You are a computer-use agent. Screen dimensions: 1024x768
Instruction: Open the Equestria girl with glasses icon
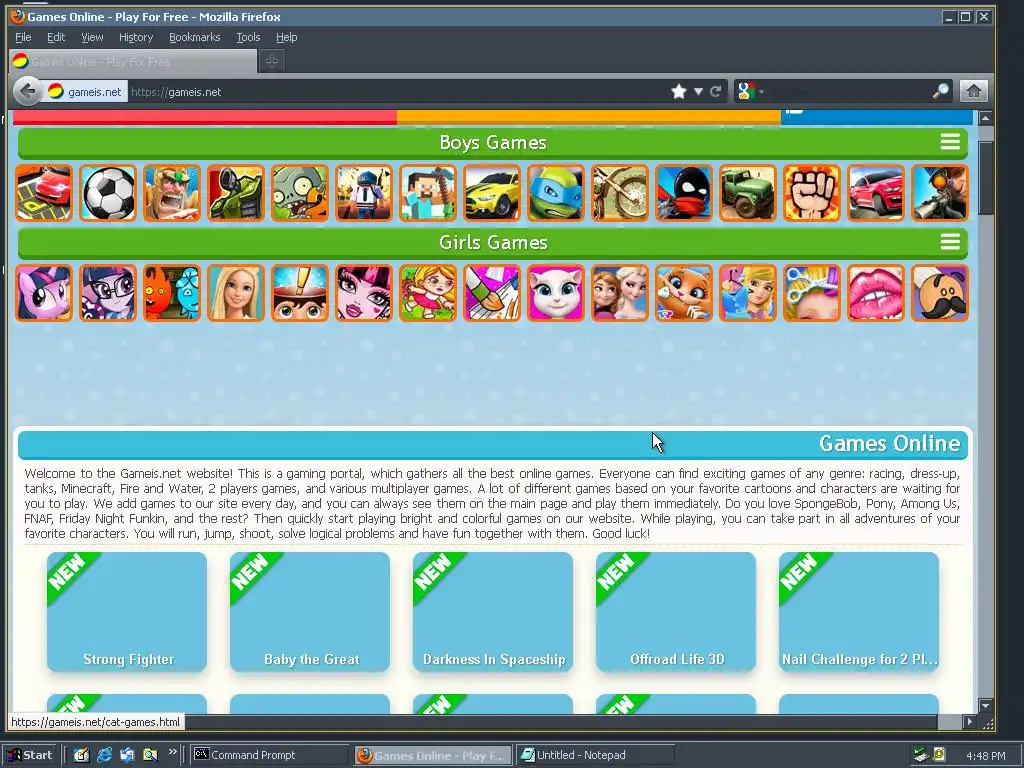pyautogui.click(x=108, y=293)
